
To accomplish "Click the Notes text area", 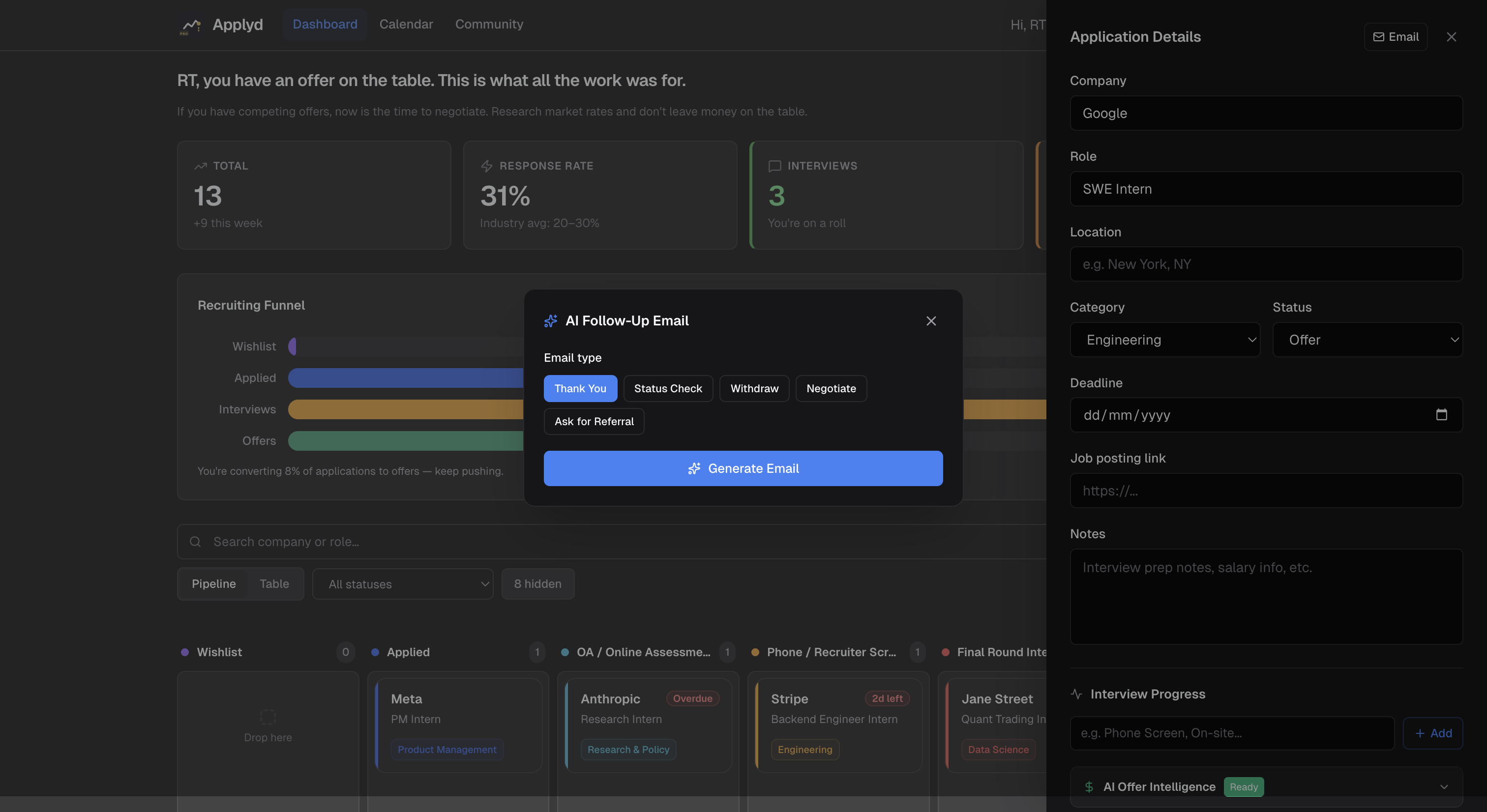I will tap(1265, 596).
